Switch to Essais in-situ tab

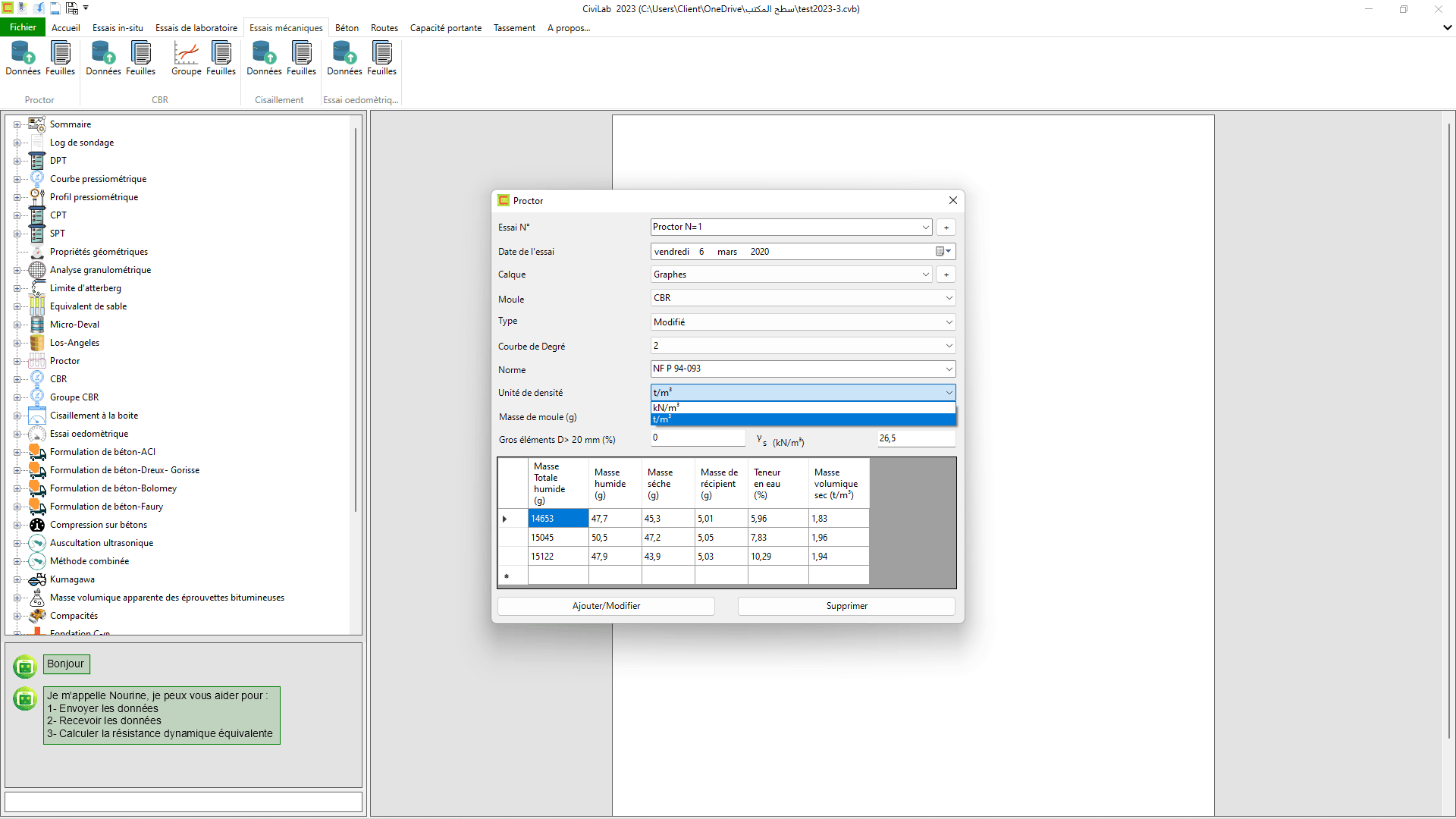coord(118,28)
